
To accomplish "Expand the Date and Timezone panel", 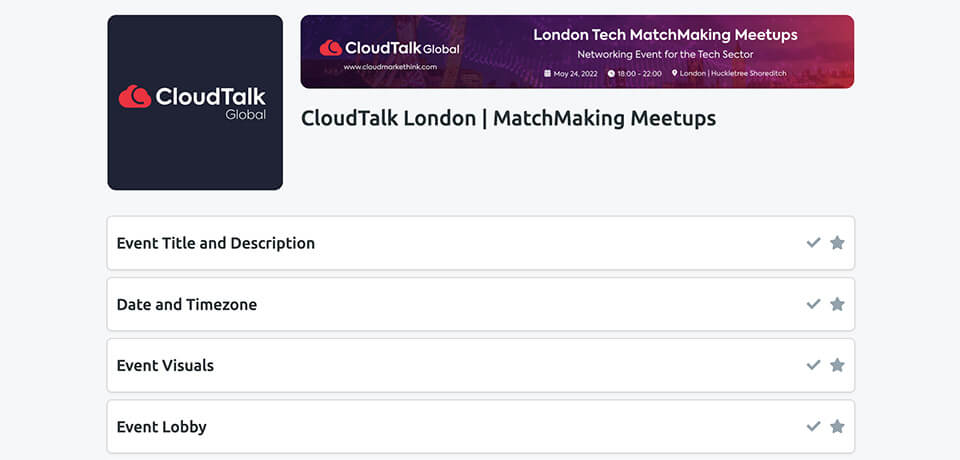I will (x=187, y=304).
